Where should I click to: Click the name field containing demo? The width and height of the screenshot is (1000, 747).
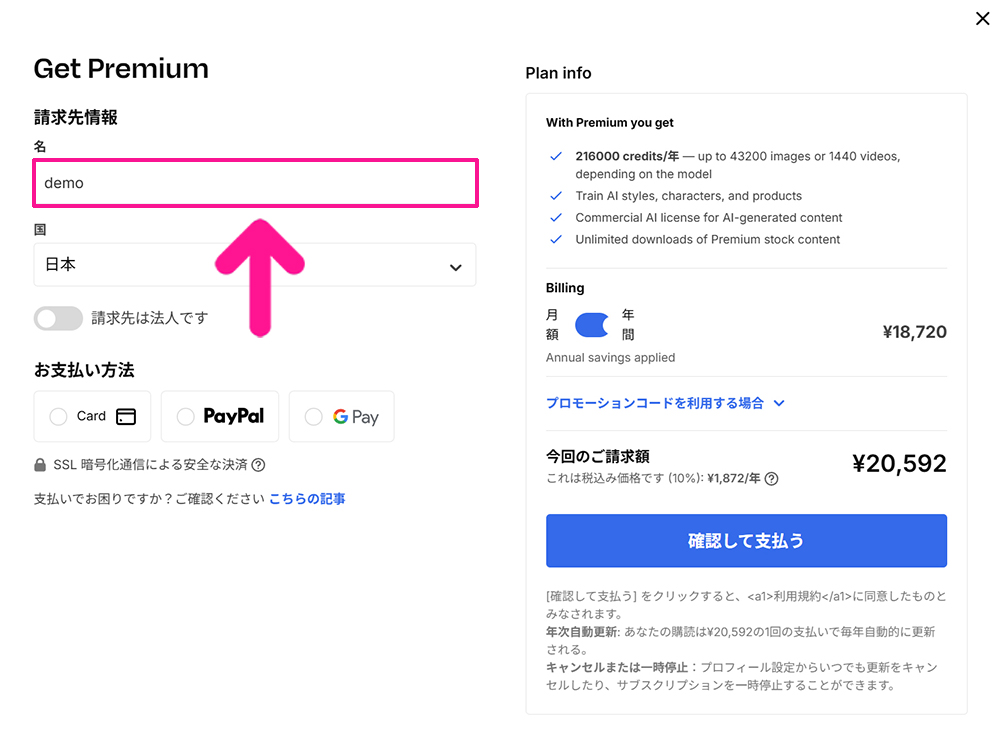(255, 183)
